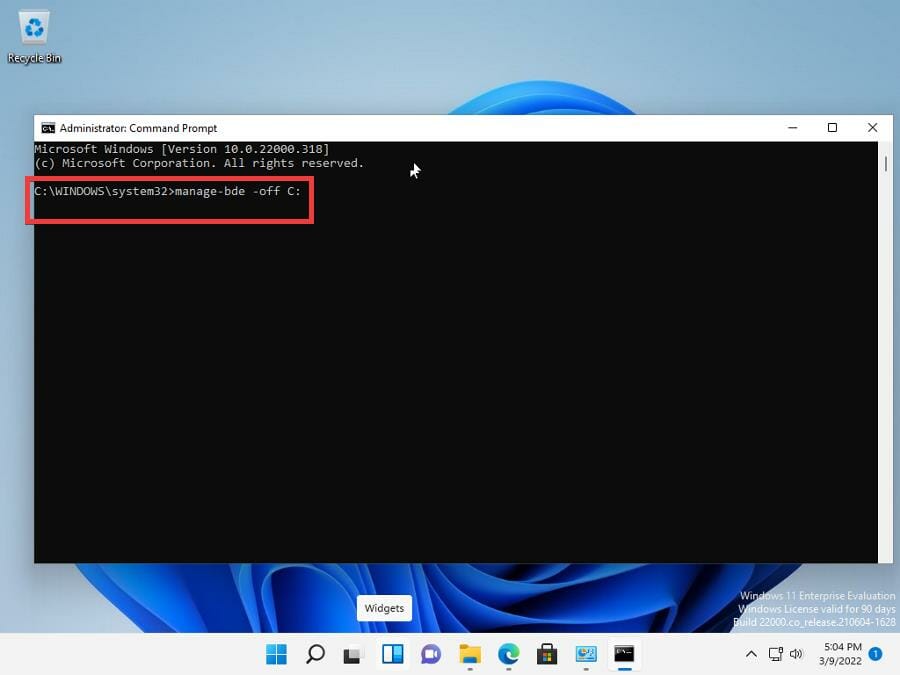Minimize the Administrator Command Prompt window

(x=792, y=127)
